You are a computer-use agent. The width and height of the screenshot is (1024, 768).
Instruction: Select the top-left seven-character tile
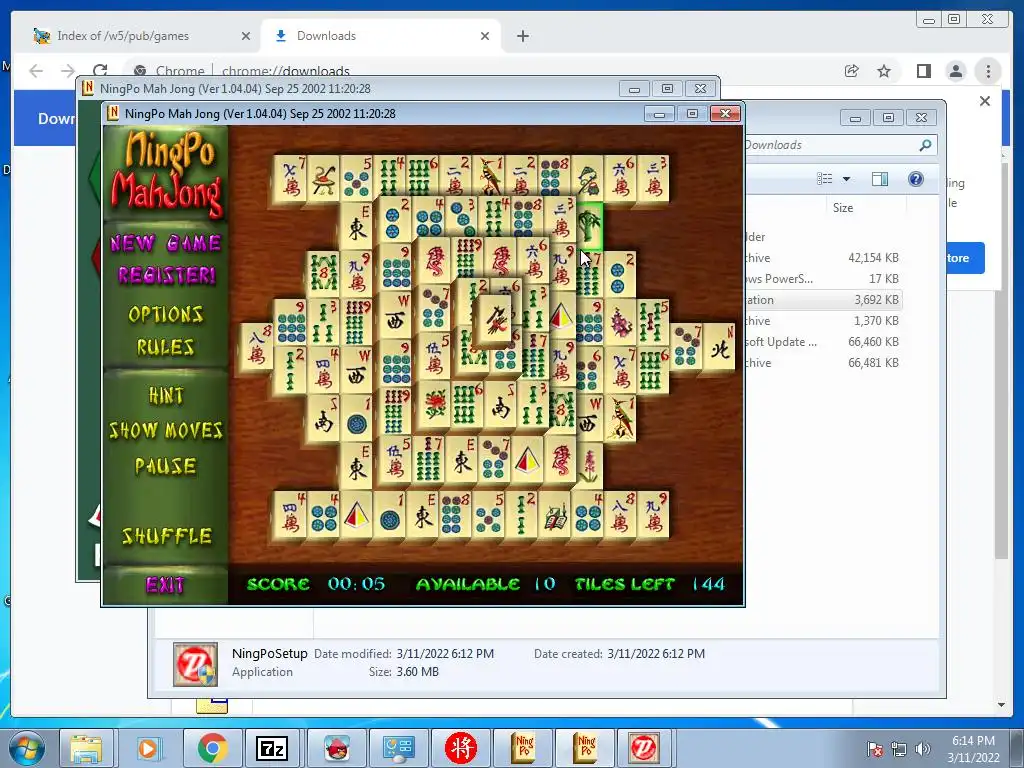(x=290, y=177)
